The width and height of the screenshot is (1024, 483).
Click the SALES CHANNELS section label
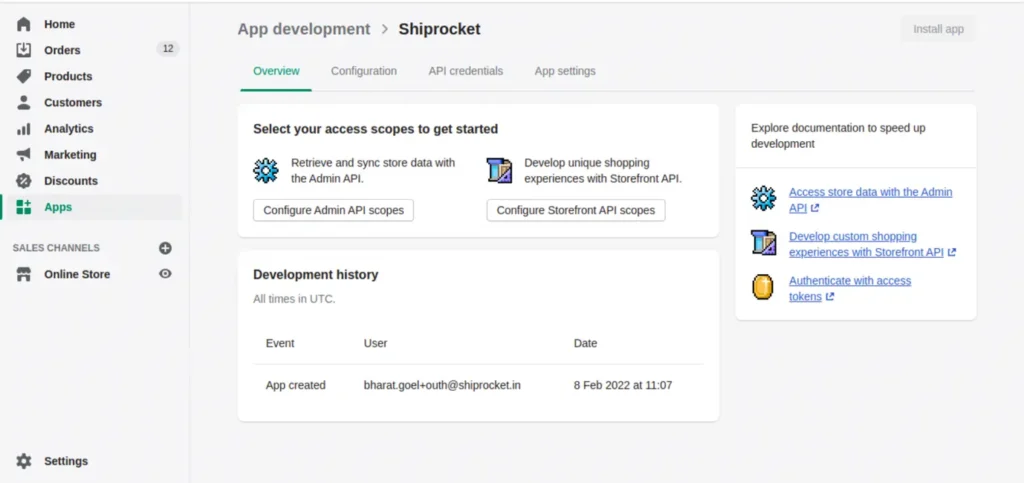click(x=56, y=248)
